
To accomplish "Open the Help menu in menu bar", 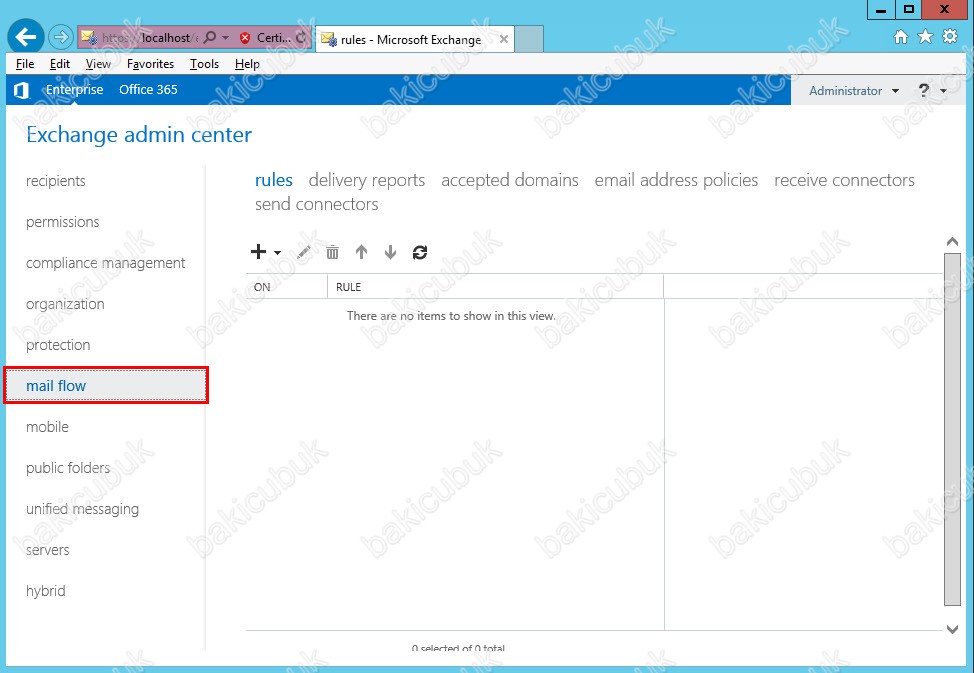I will click(x=247, y=64).
